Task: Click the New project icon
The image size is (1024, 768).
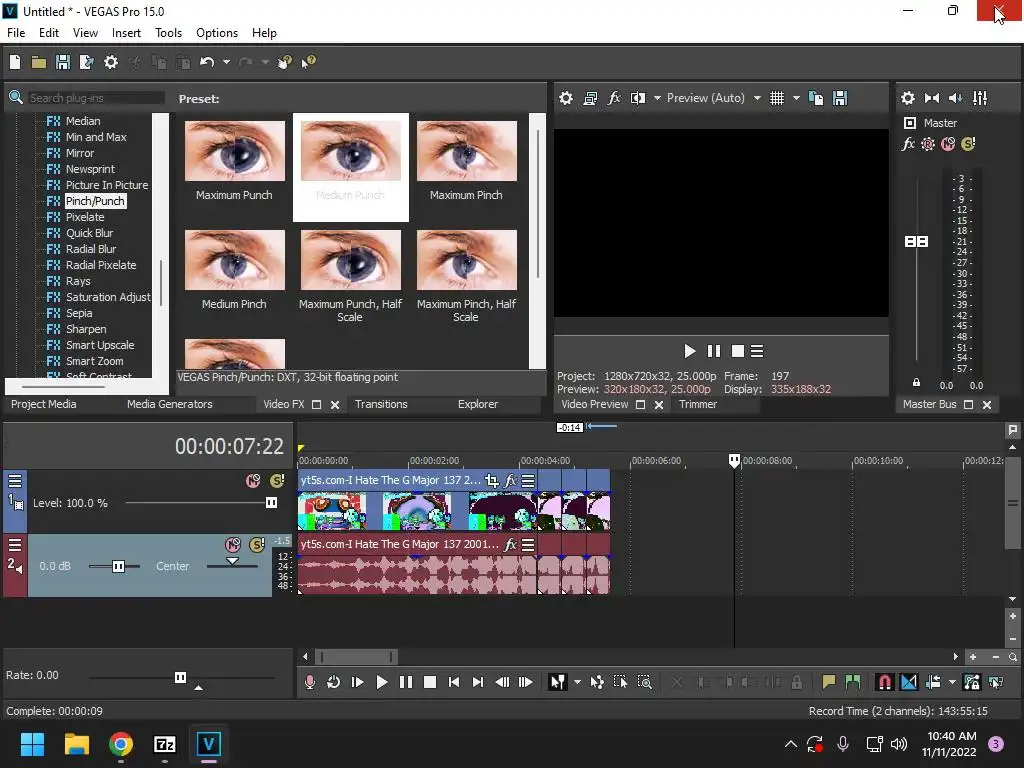Action: [15, 62]
